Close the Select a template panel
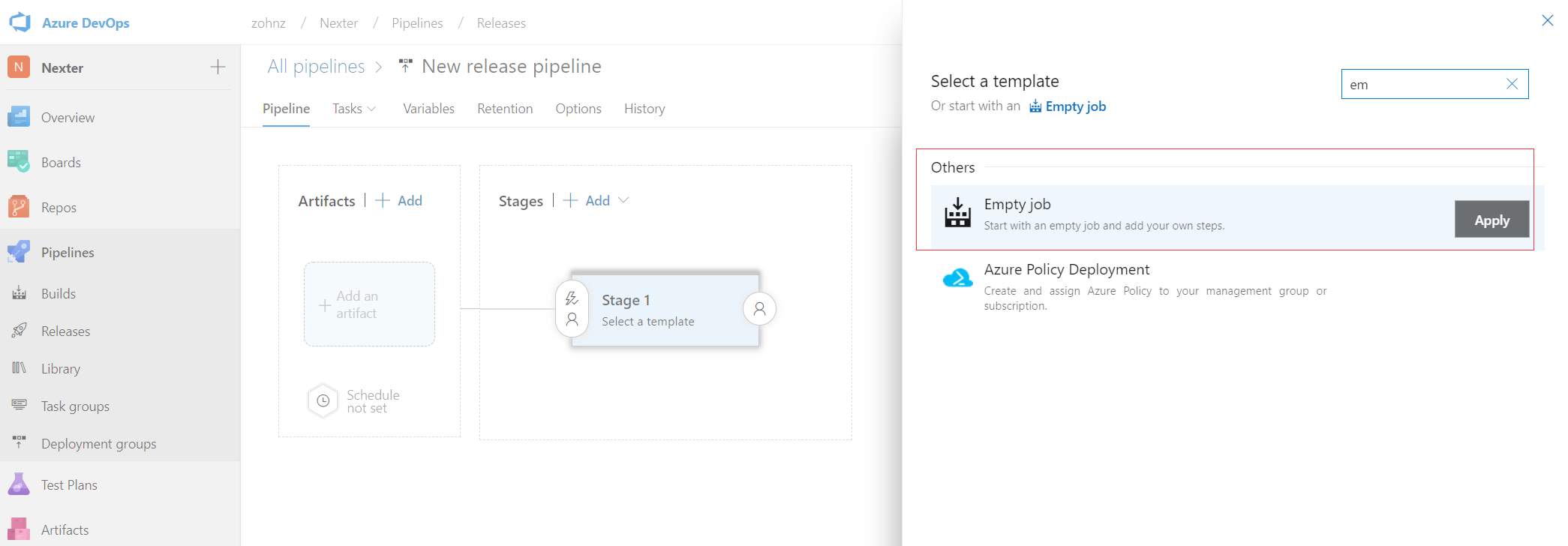 tap(1547, 21)
